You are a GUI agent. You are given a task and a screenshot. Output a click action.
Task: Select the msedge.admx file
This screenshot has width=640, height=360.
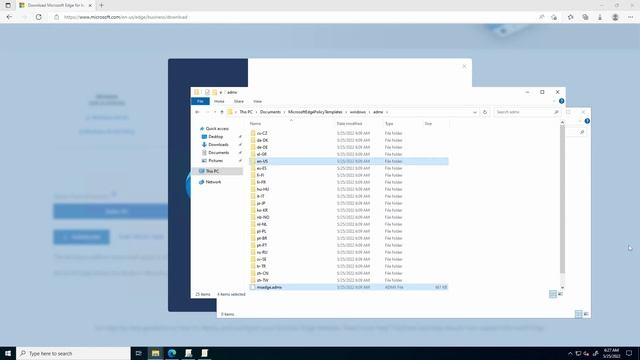tap(269, 287)
